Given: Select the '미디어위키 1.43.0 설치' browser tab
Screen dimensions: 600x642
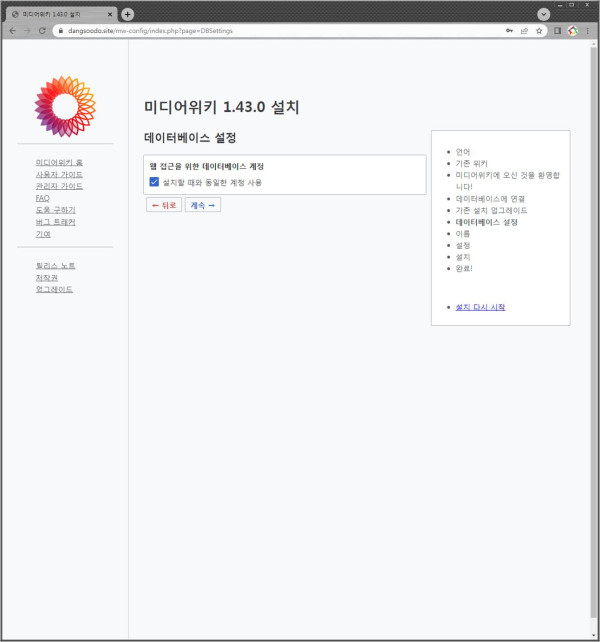Looking at the screenshot, I should coord(60,14).
